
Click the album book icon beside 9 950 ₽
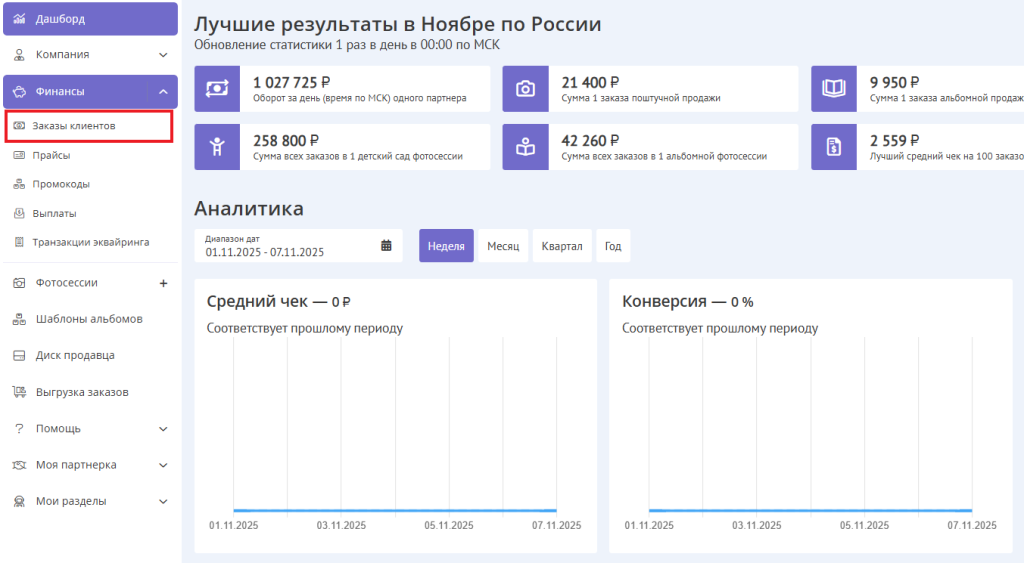pyautogui.click(x=833, y=89)
